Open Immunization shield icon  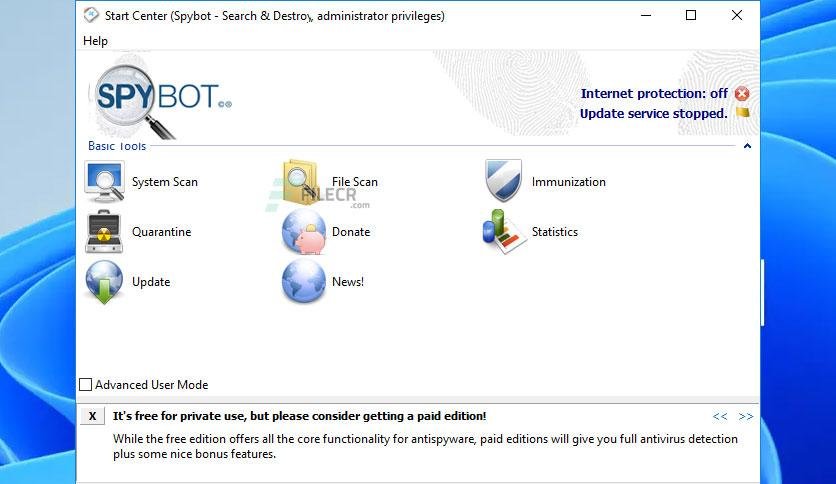click(x=503, y=180)
